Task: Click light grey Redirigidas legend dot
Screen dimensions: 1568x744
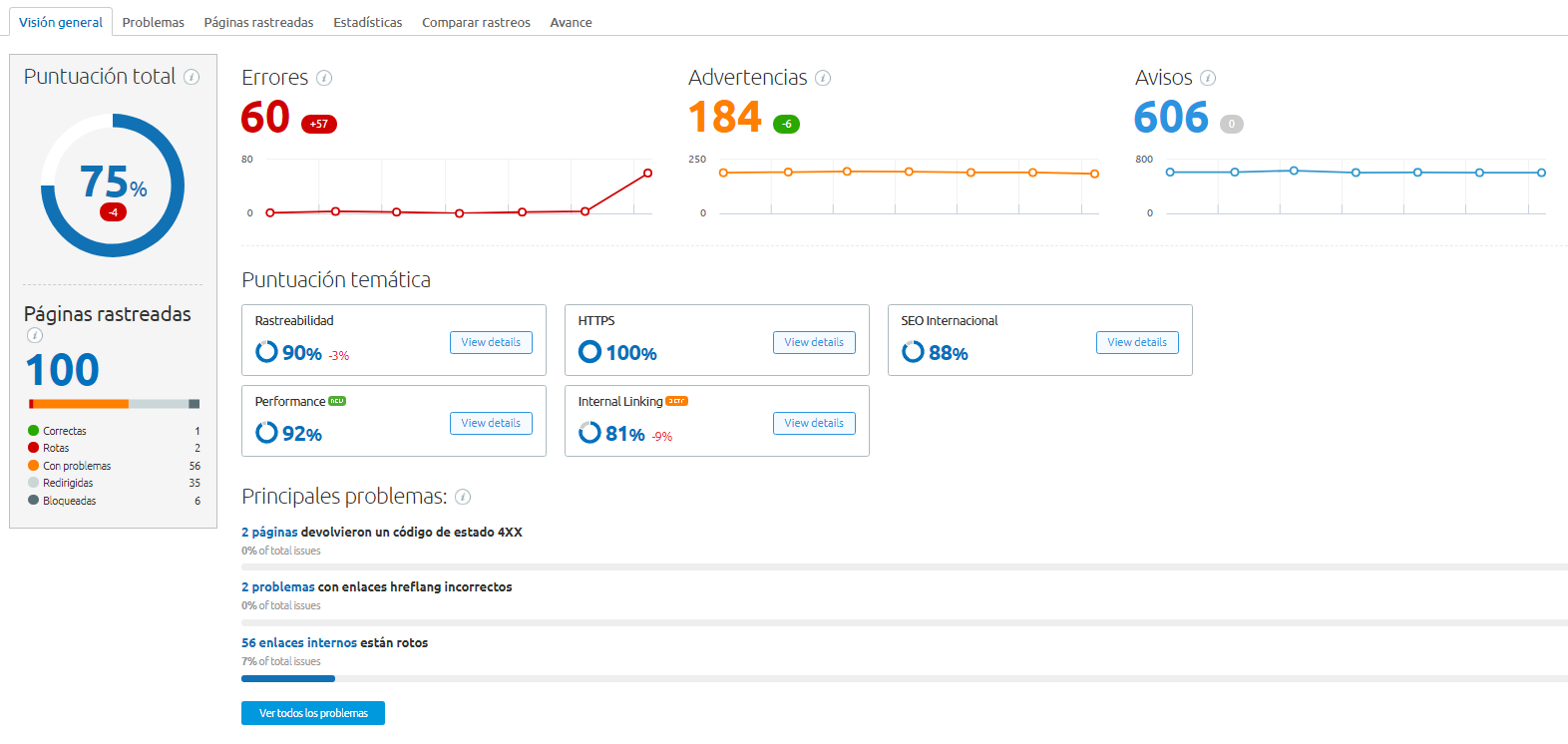Action: click(x=33, y=483)
